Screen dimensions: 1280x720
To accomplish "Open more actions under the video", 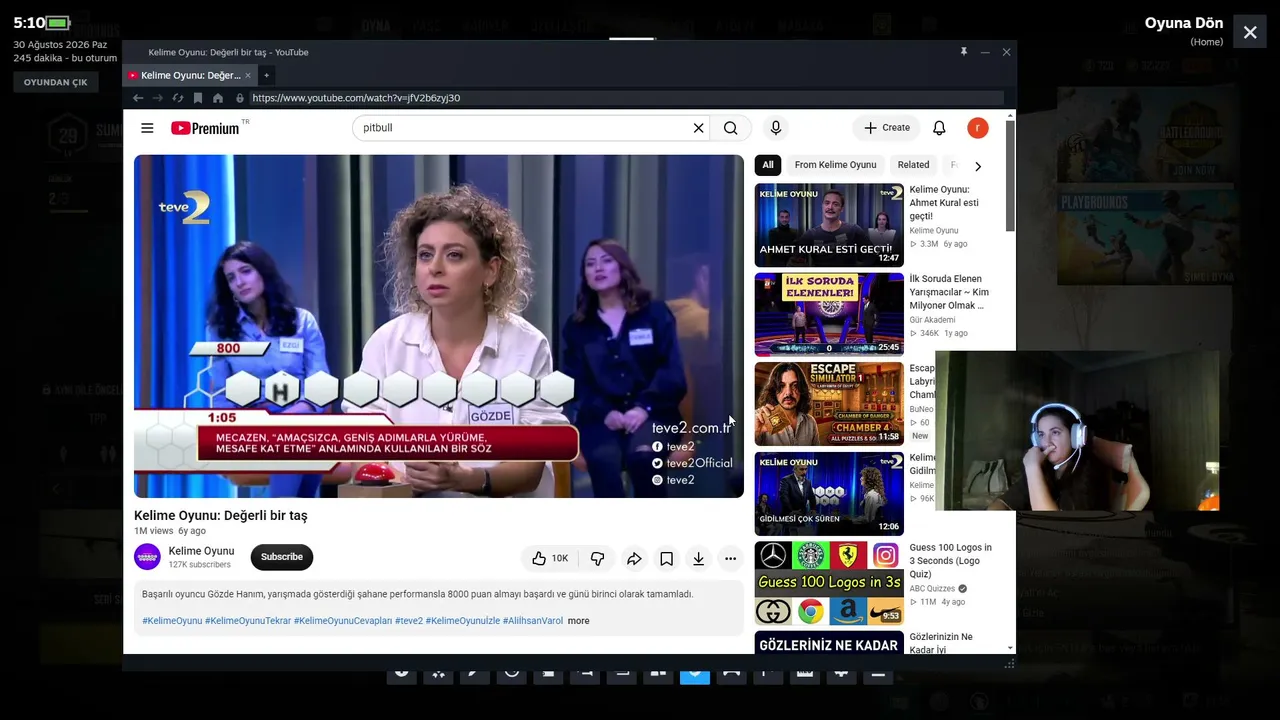I will [731, 558].
